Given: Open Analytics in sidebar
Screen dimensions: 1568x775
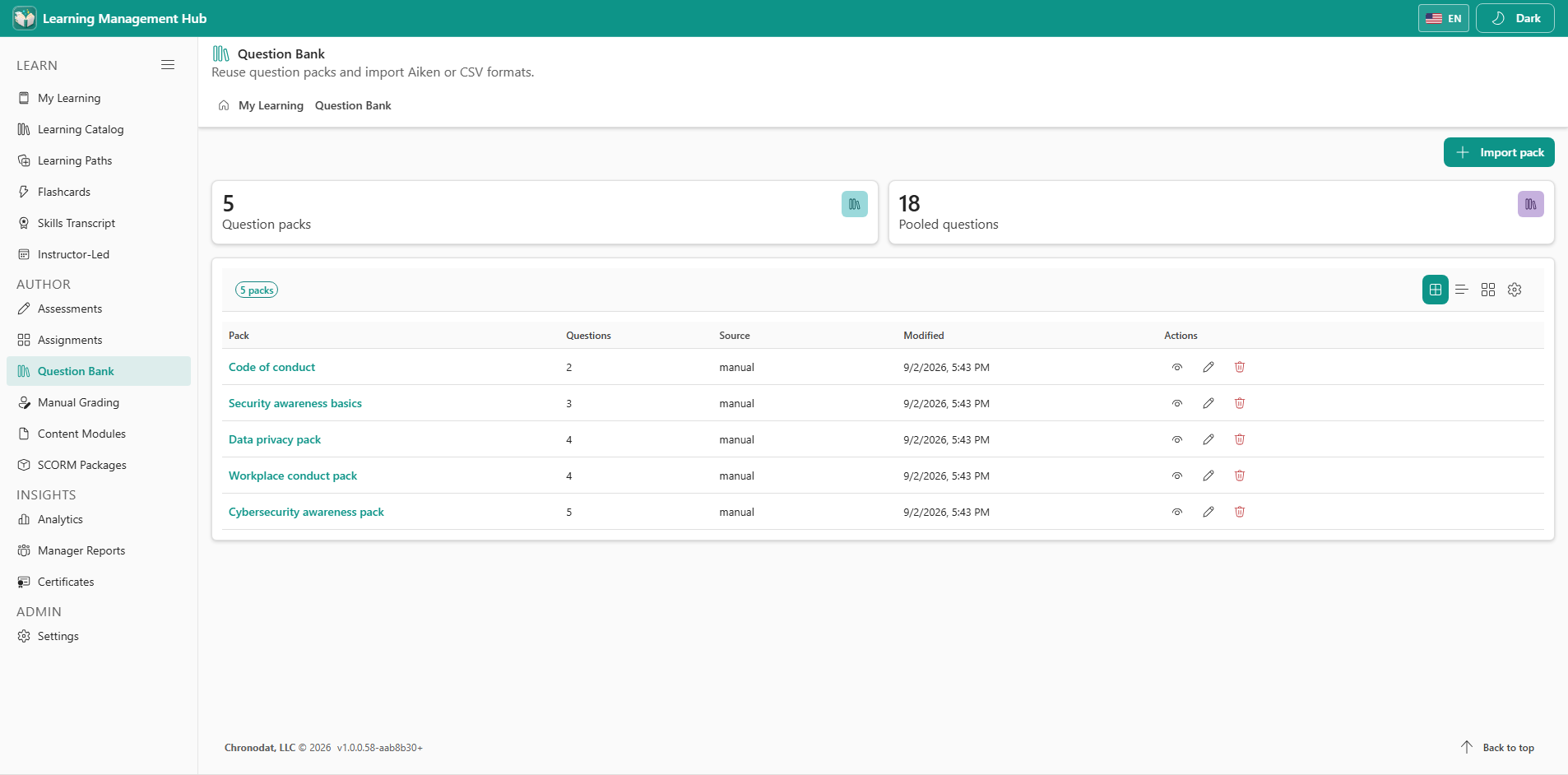Looking at the screenshot, I should 99,519.
